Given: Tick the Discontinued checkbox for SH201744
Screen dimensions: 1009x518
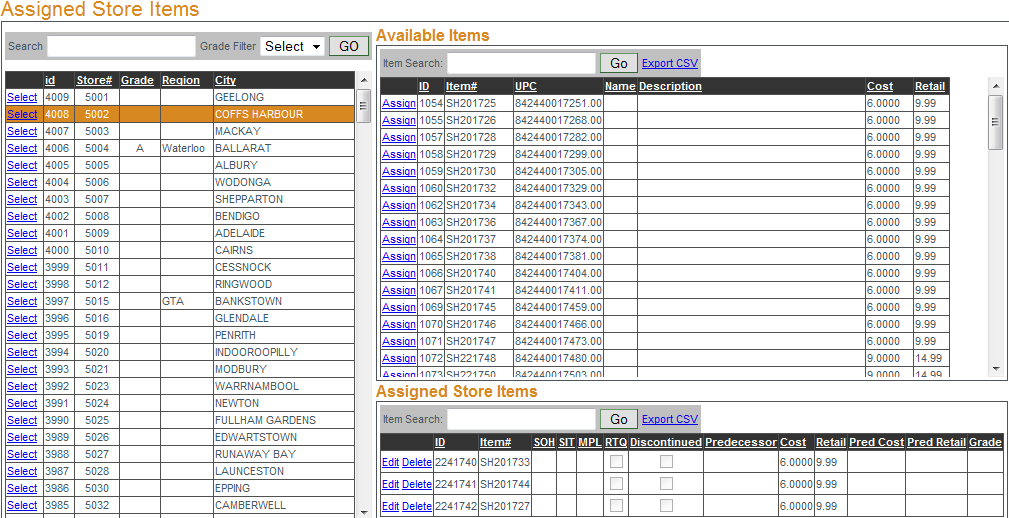Looking at the screenshot, I should point(666,484).
